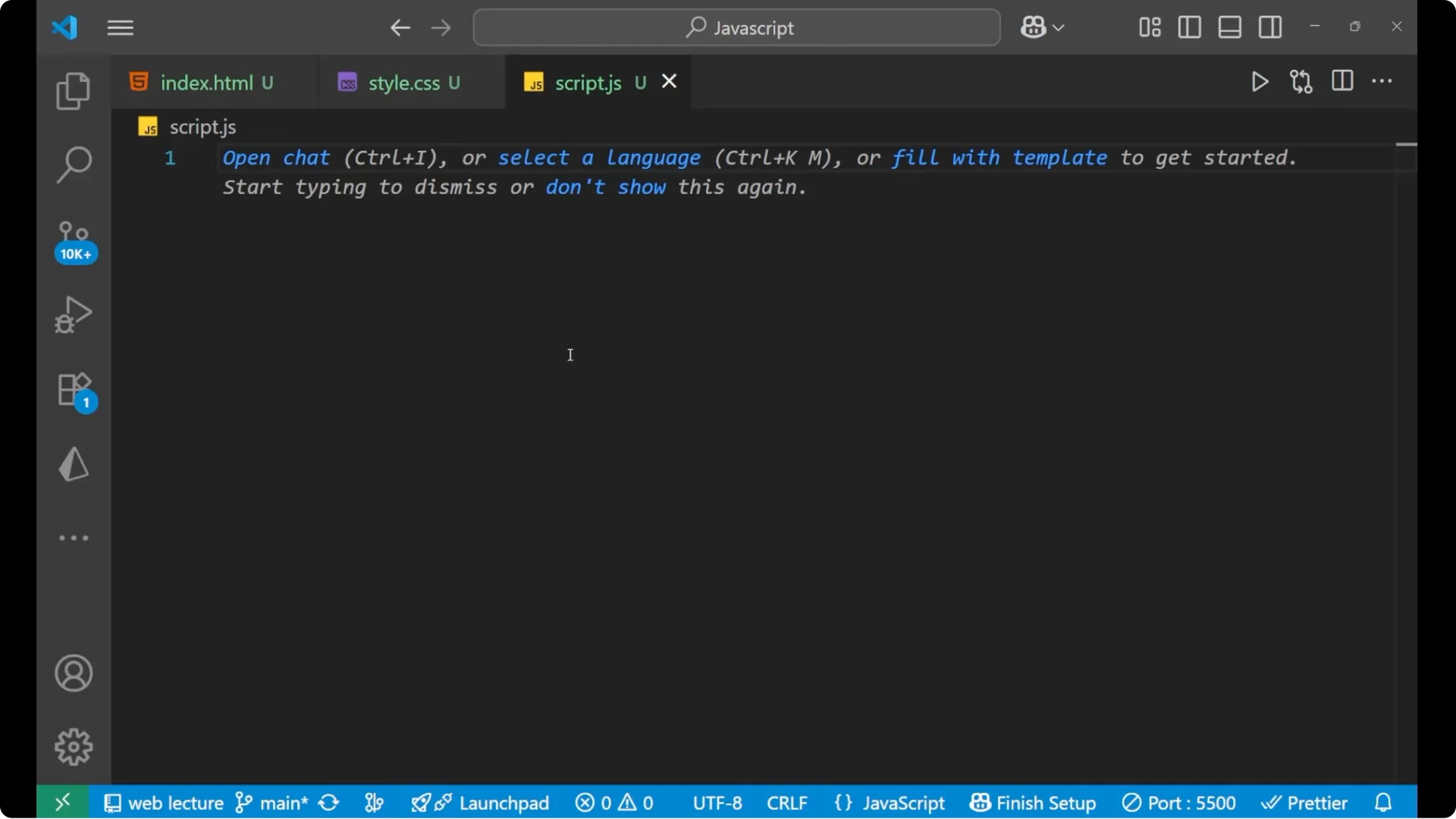Toggle the secondary sidebar visibility
Image resolution: width=1456 pixels, height=819 pixels.
coord(1270,27)
